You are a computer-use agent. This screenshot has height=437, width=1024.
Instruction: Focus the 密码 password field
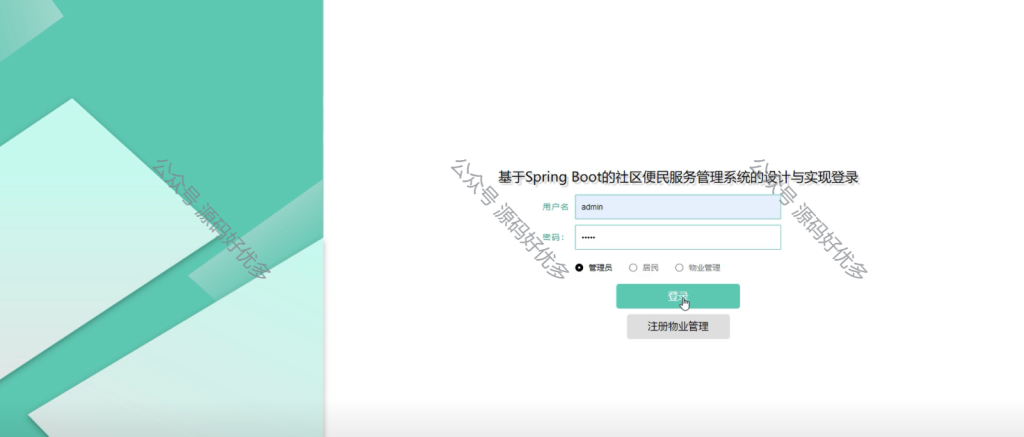[x=677, y=237]
